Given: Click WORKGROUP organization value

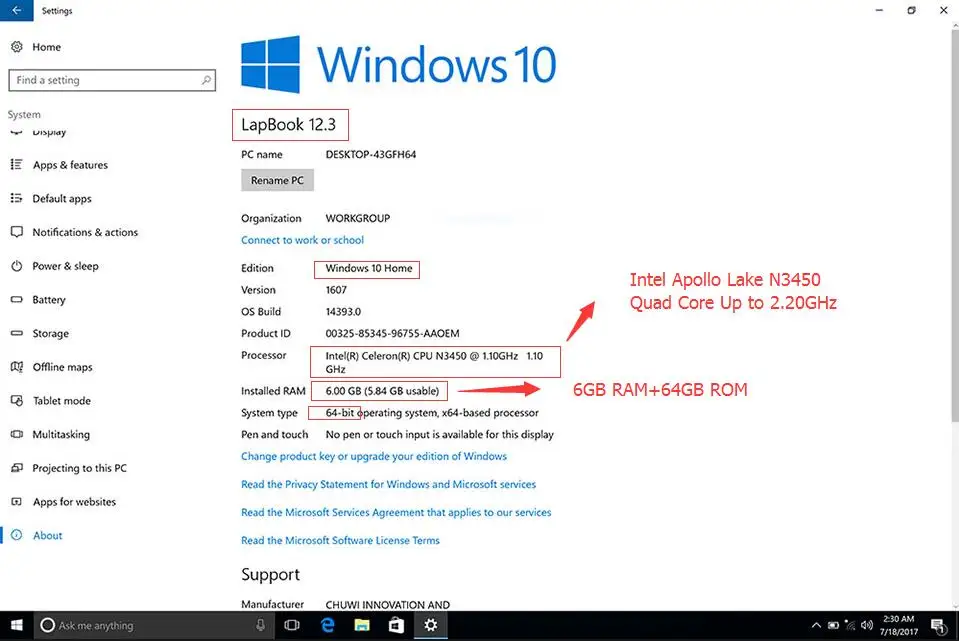Looking at the screenshot, I should [x=357, y=218].
